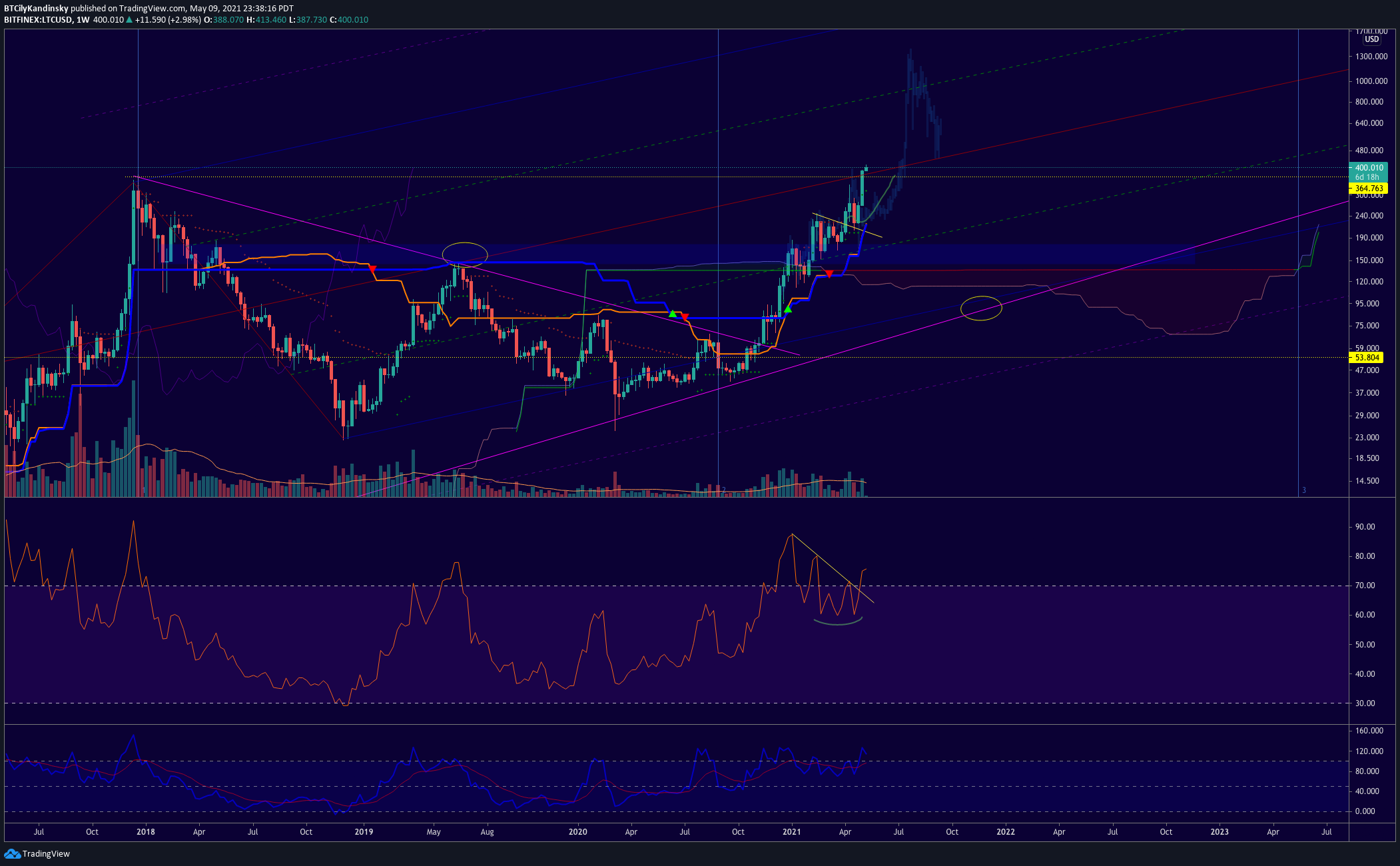Click the USD currency label on the price axis
The height and width of the screenshot is (866, 1400).
click(1371, 39)
